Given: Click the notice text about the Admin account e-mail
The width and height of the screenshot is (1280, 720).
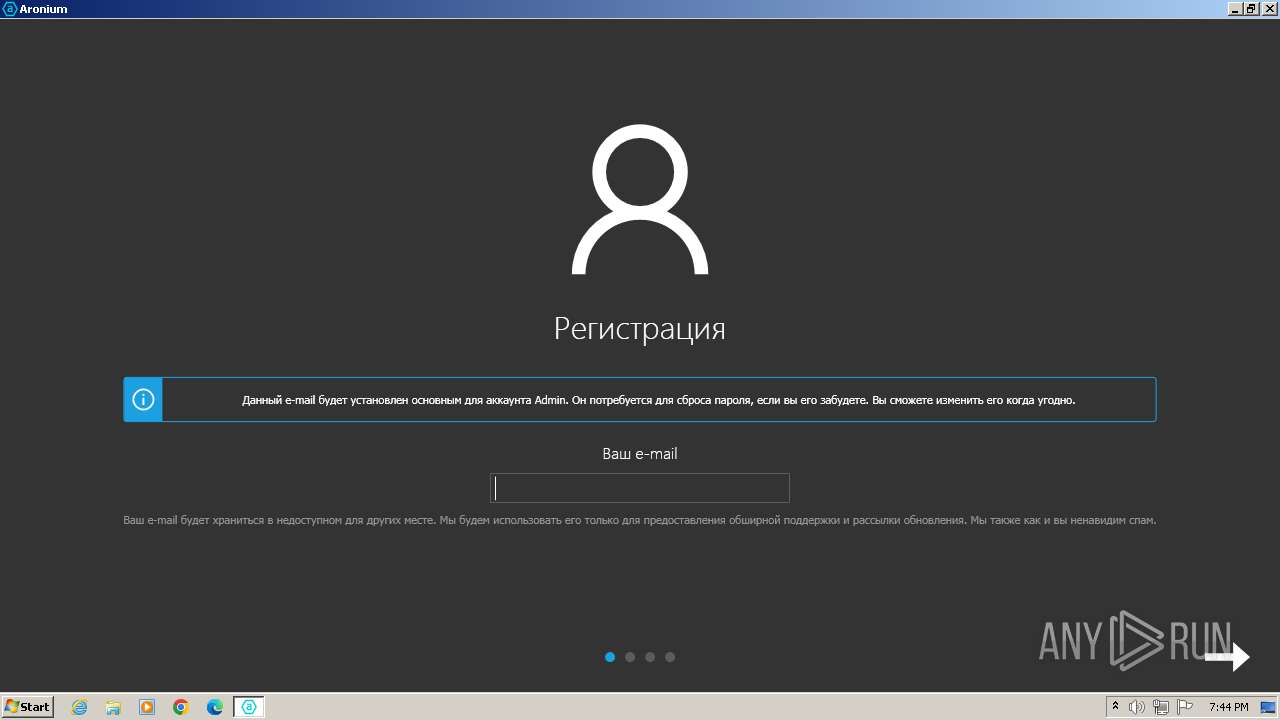Looking at the screenshot, I should (x=659, y=400).
